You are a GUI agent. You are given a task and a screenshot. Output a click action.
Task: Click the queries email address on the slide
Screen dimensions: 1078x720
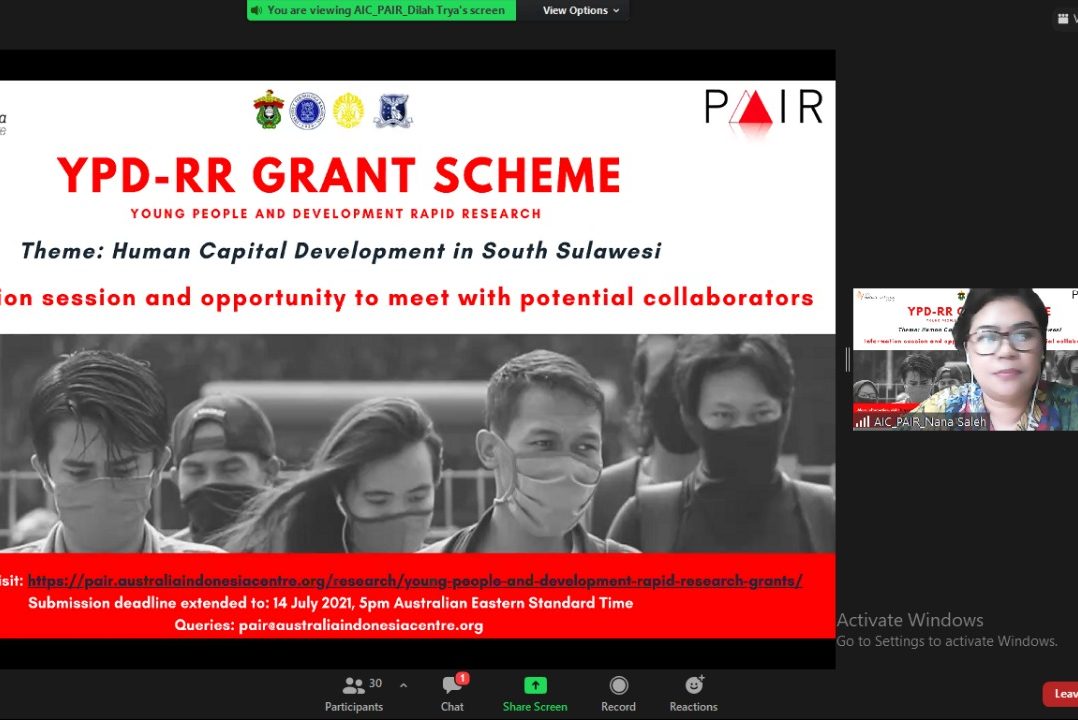pyautogui.click(x=360, y=625)
